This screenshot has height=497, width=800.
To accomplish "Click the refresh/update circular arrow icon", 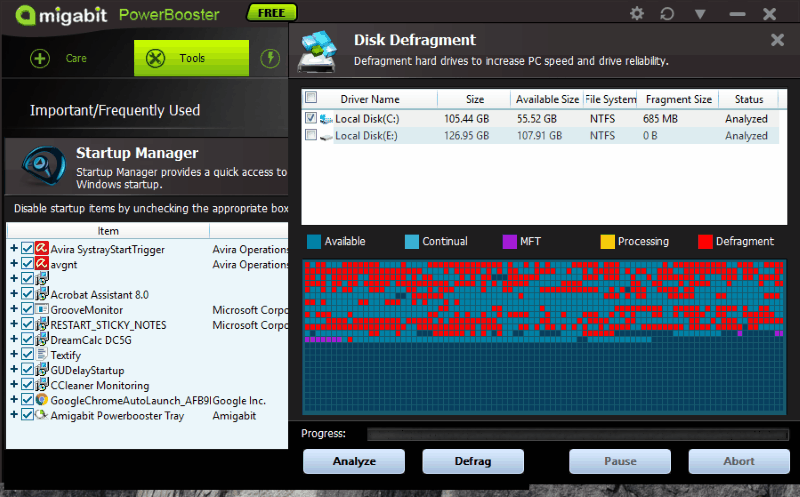I will [667, 13].
